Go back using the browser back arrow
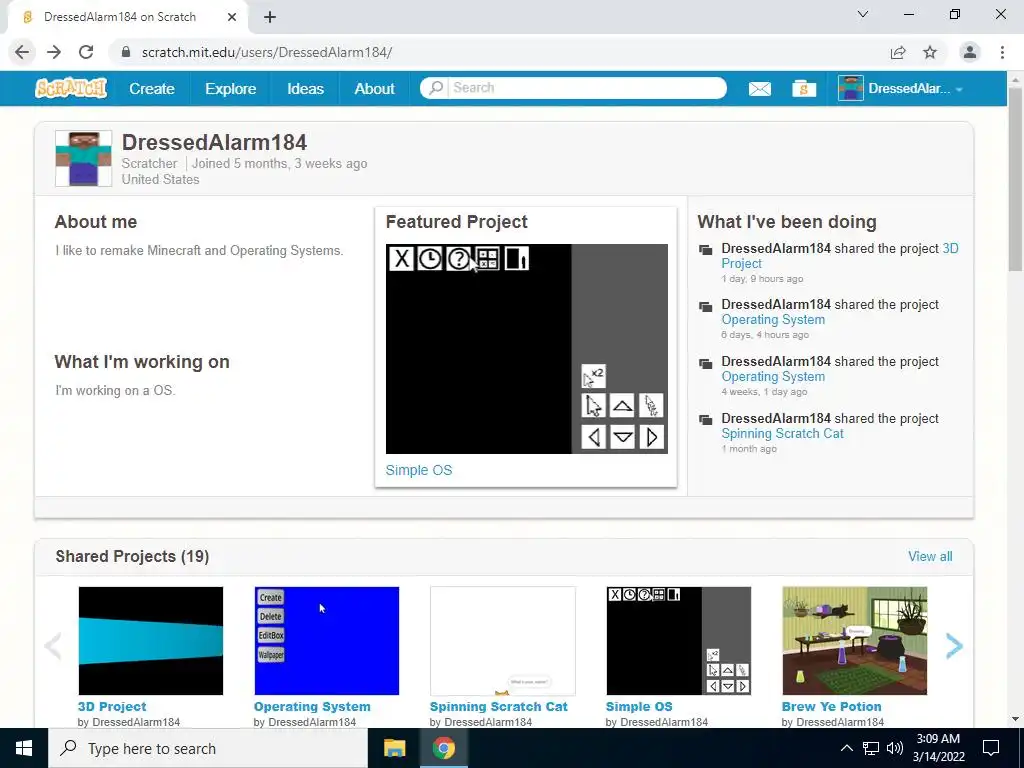The height and width of the screenshot is (768, 1024). (x=22, y=52)
